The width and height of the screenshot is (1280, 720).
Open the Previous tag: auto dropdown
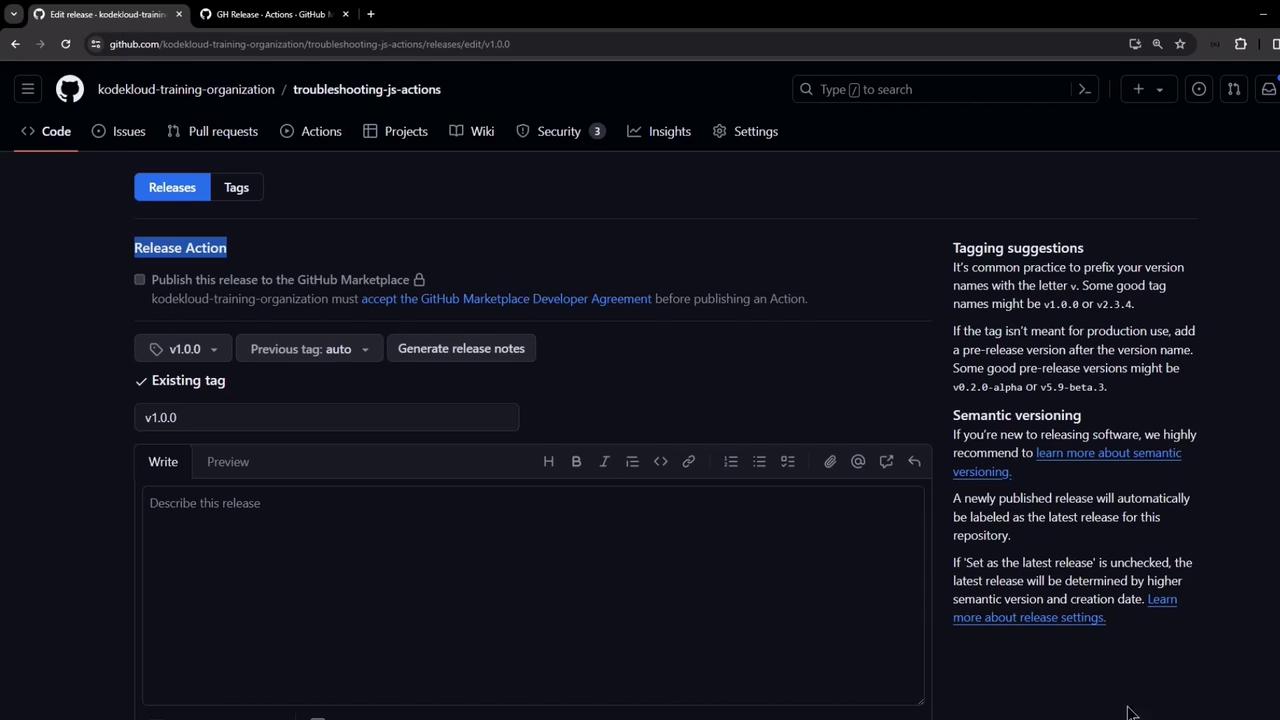tap(309, 349)
